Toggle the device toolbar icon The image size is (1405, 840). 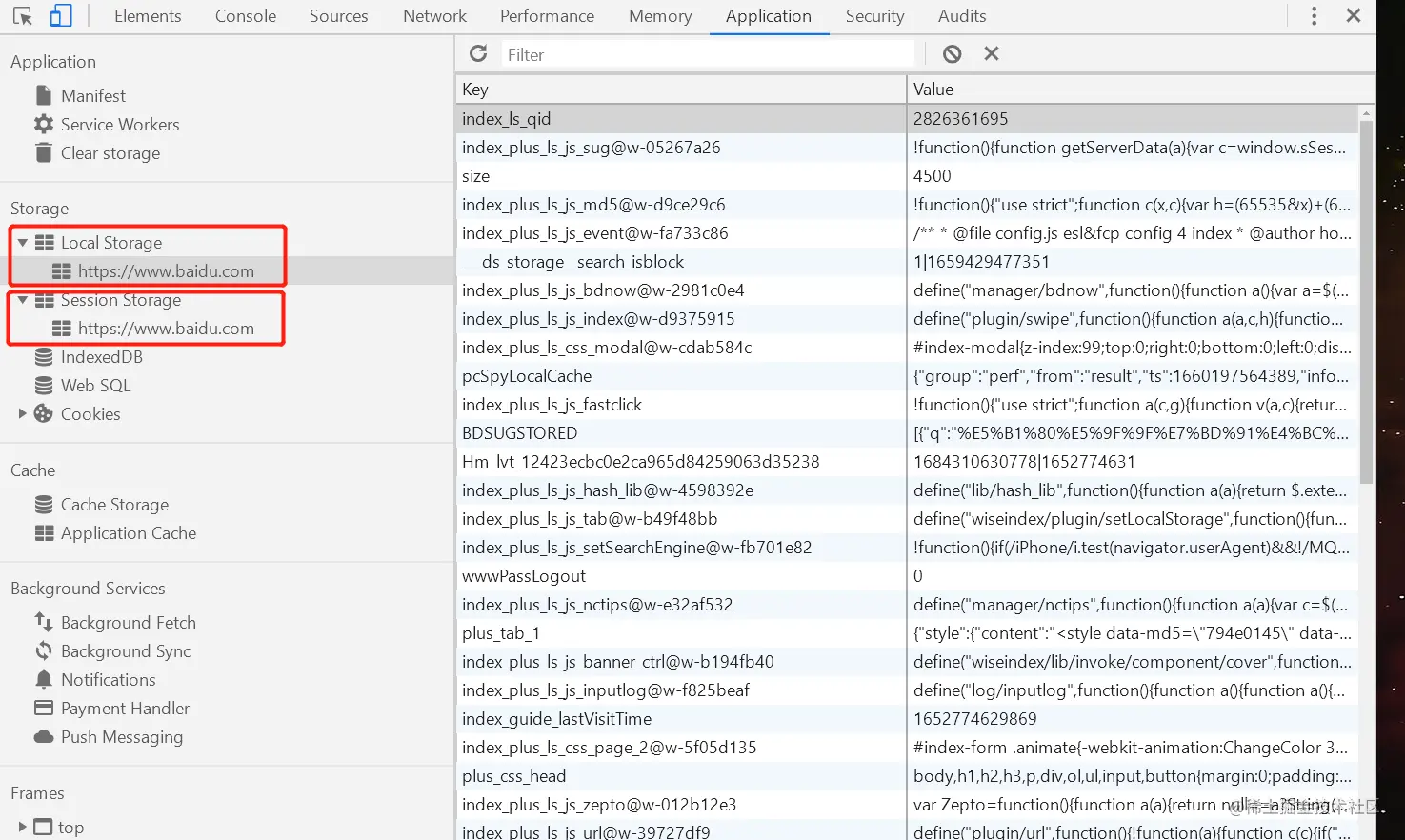(x=61, y=16)
